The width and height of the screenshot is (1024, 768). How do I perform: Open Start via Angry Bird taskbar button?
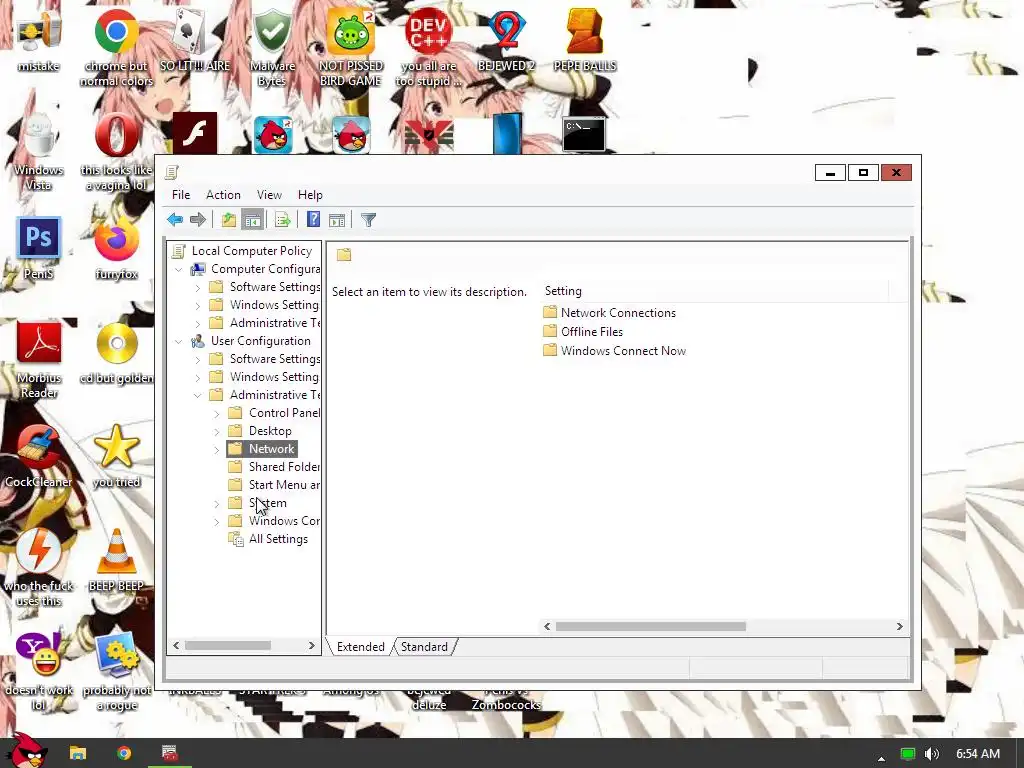(x=25, y=752)
